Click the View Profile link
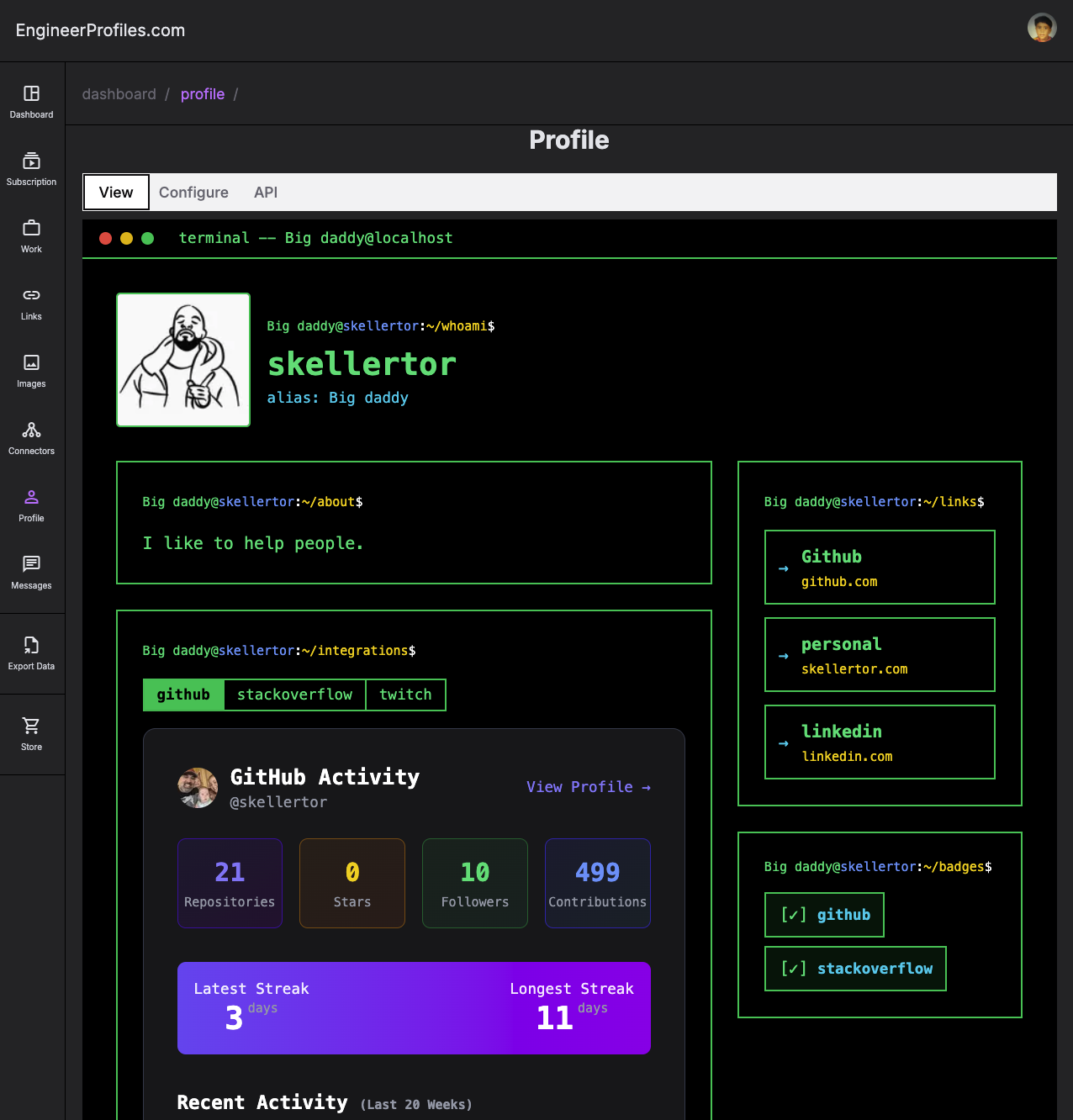 [x=588, y=787]
